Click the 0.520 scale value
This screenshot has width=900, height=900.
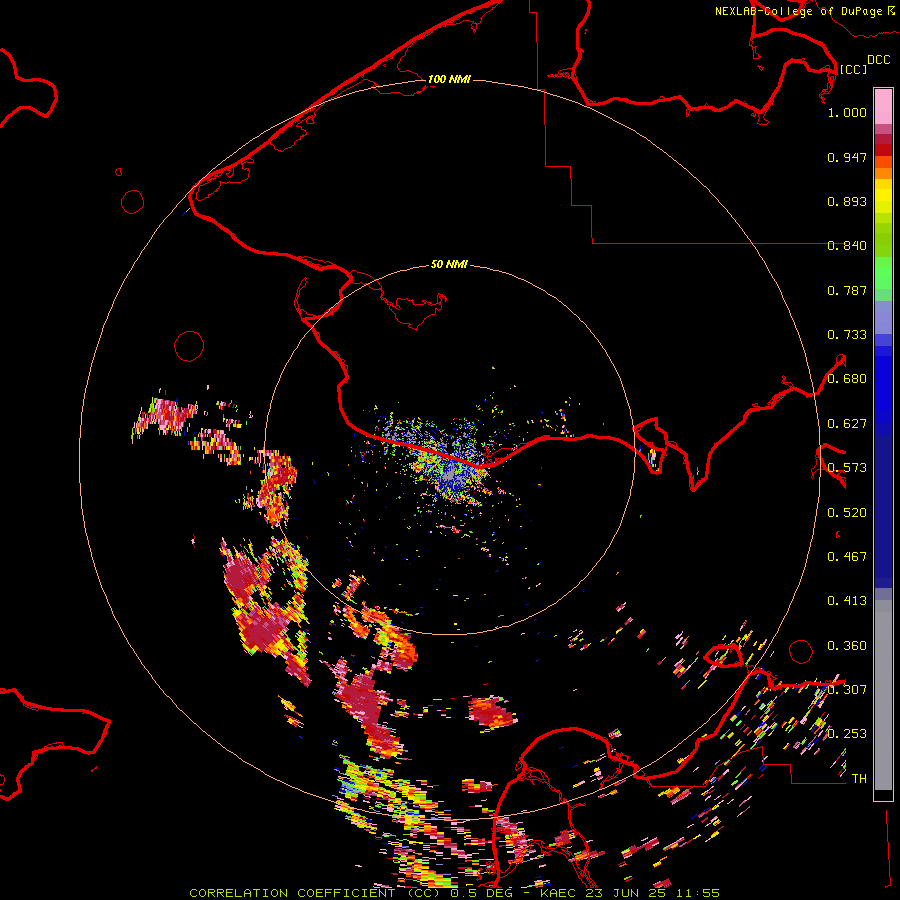847,513
